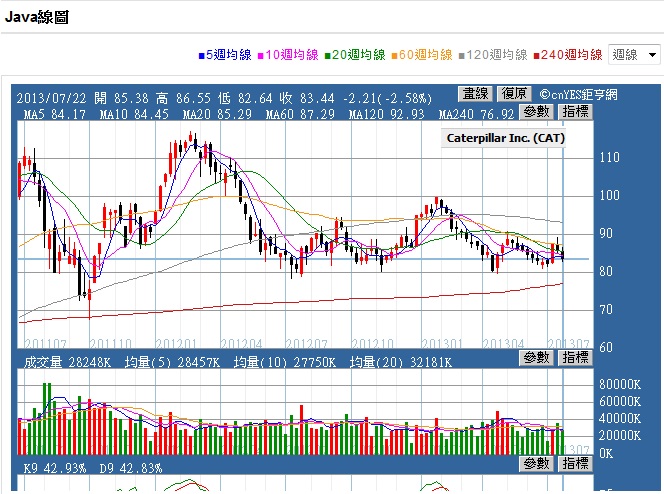Click the MA60 87.29 value
Viewport: 664px width, 494px height.
pos(300,114)
